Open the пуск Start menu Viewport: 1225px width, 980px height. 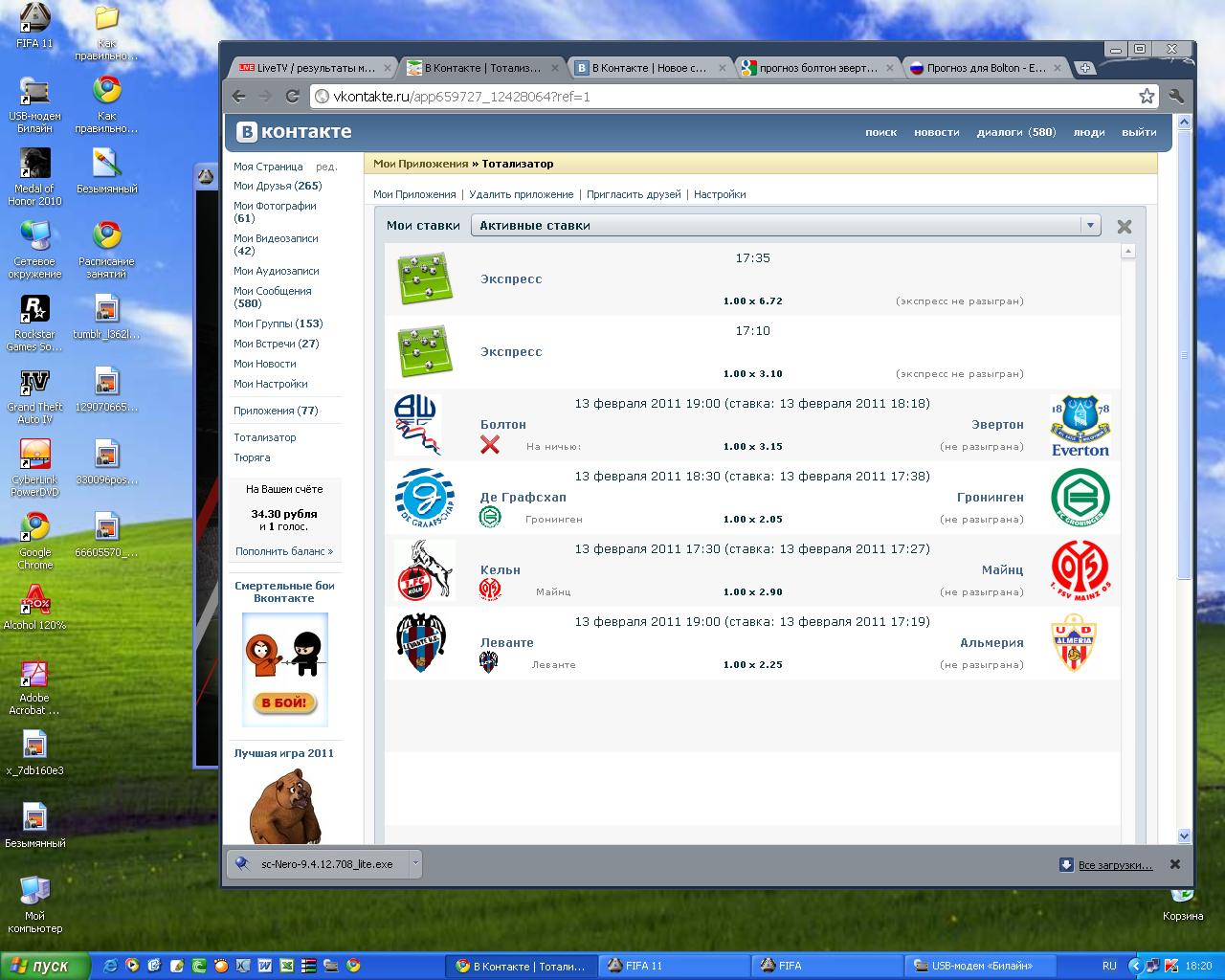46,966
